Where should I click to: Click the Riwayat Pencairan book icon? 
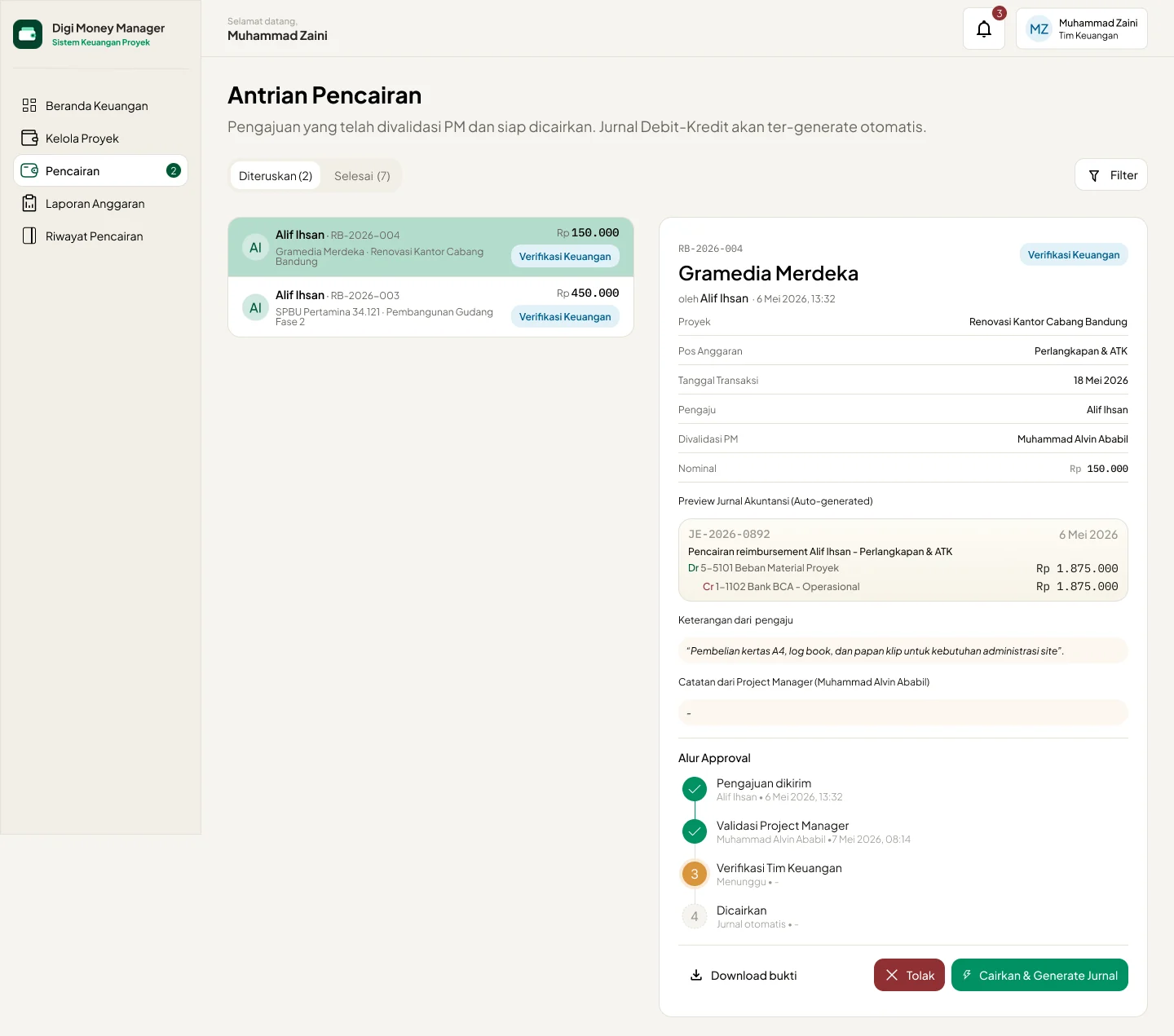pyautogui.click(x=29, y=236)
